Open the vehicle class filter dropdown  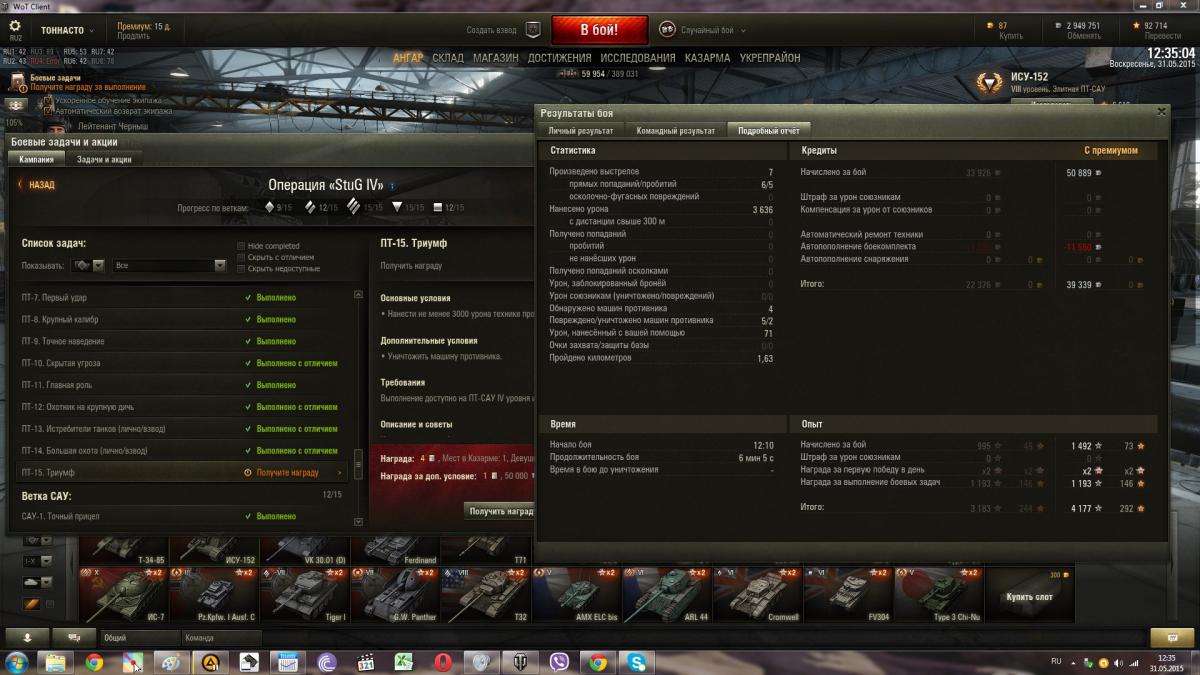coord(89,265)
